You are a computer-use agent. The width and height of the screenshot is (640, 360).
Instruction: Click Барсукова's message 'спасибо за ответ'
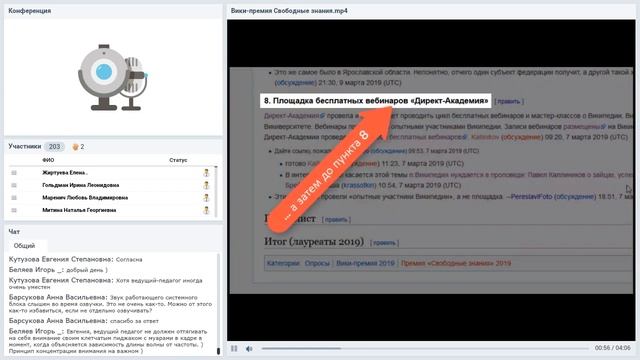(134, 321)
